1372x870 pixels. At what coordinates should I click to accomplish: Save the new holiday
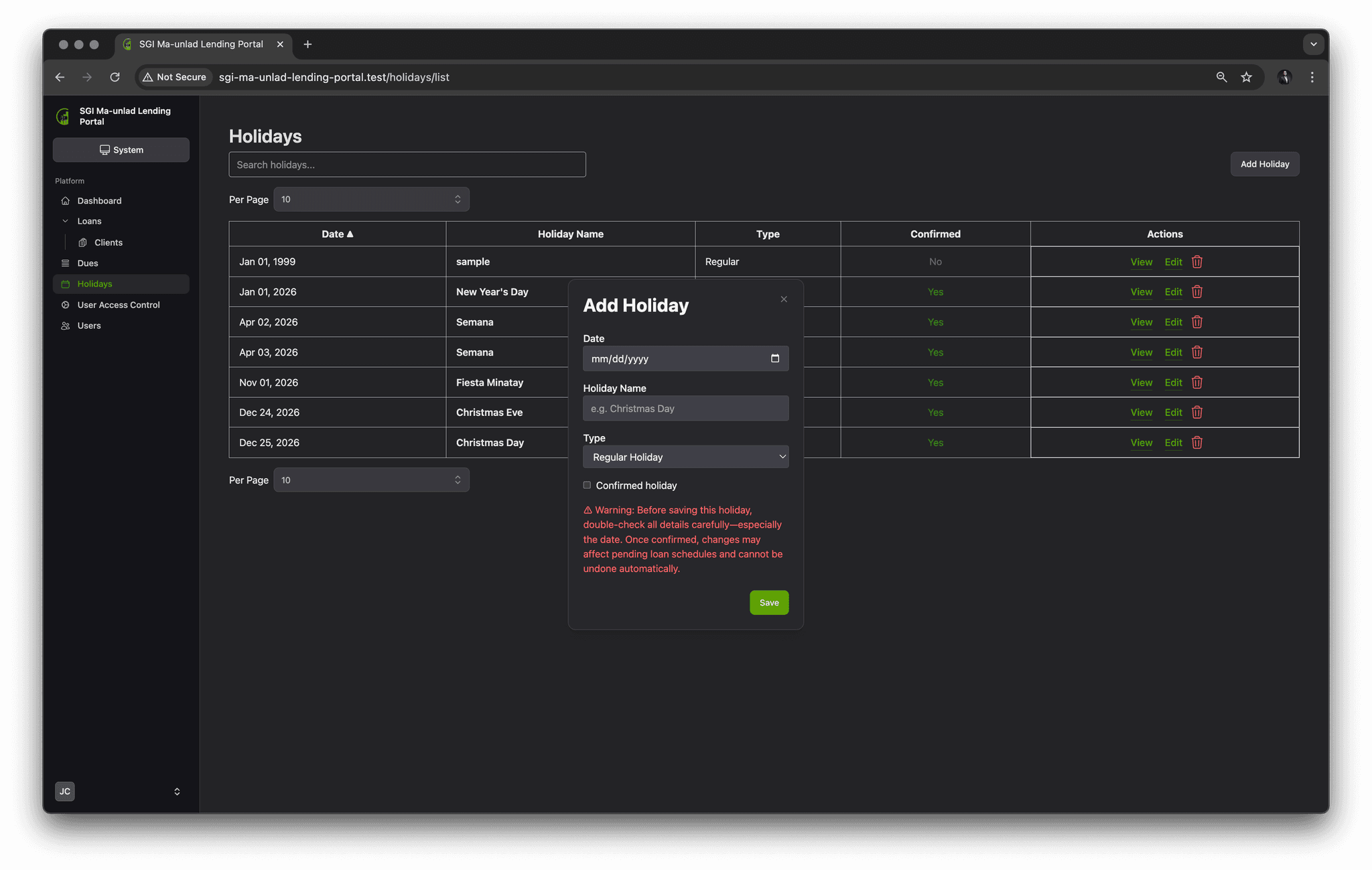[769, 602]
